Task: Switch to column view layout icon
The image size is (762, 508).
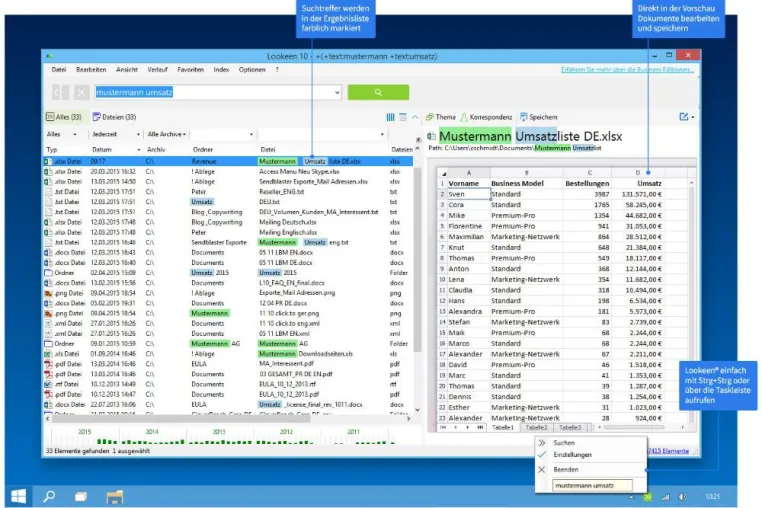Action: click(390, 117)
